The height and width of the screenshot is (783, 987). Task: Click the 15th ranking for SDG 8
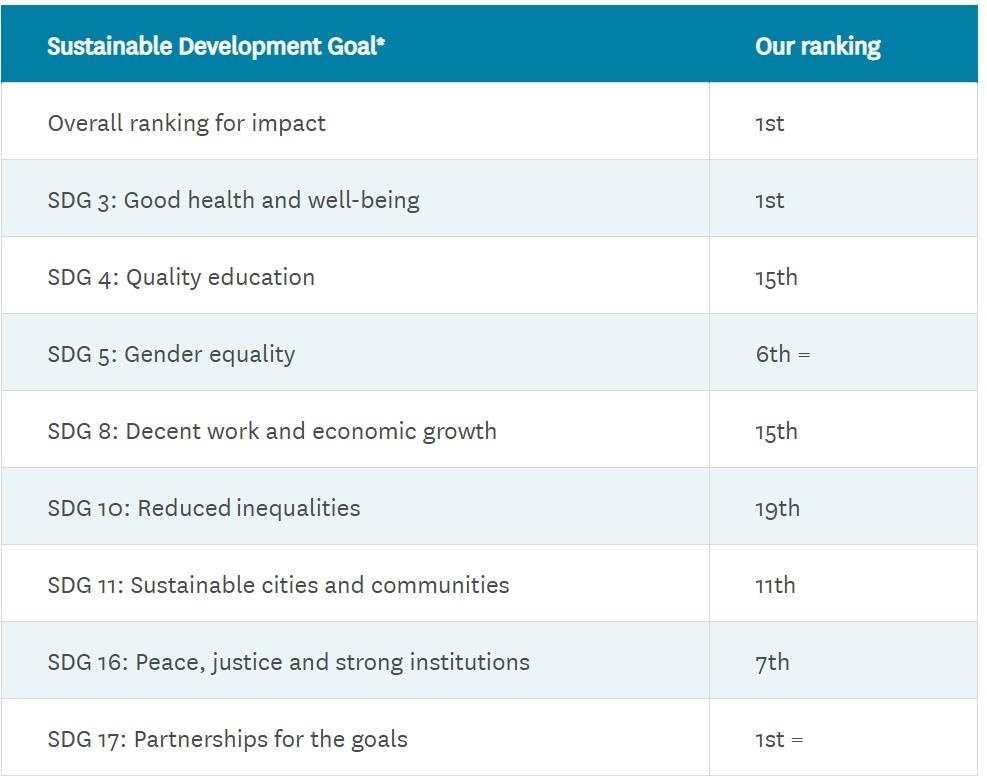coord(776,431)
